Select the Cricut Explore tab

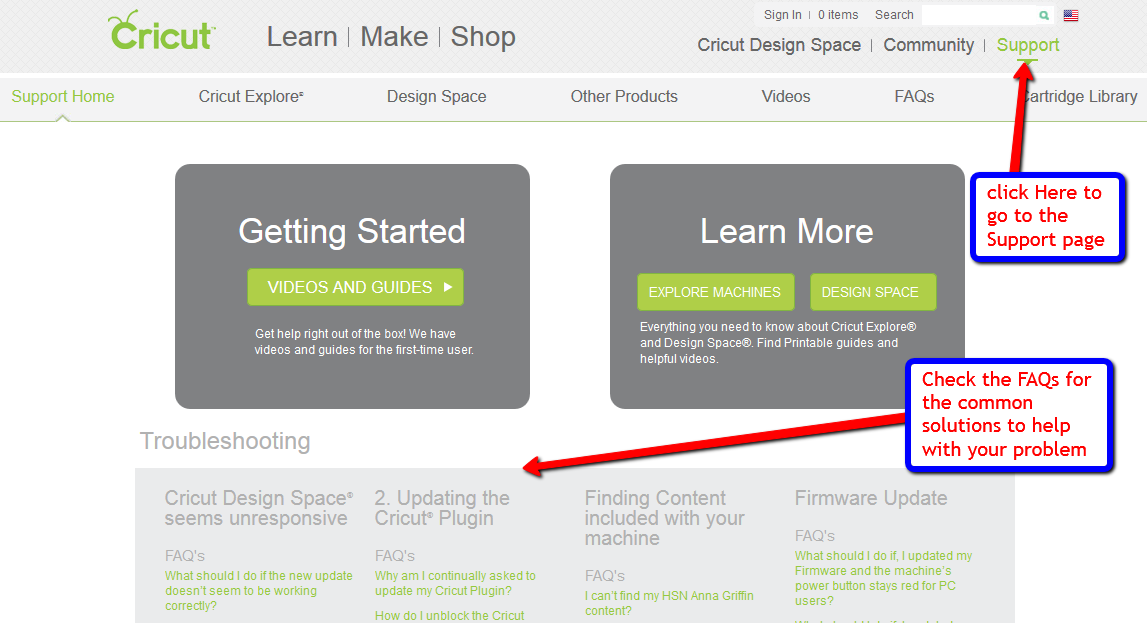(x=251, y=97)
